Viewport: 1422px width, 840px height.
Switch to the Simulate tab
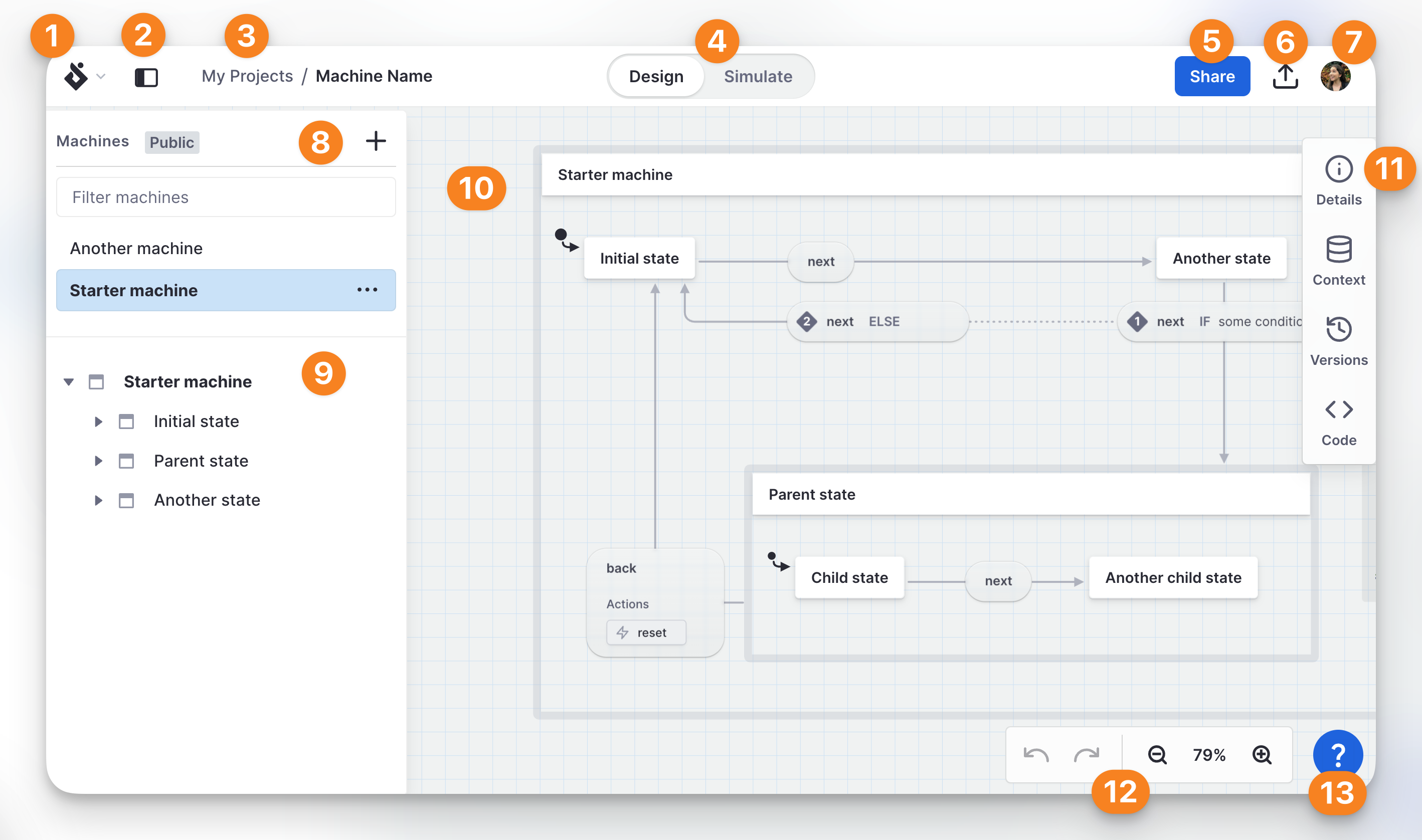757,75
